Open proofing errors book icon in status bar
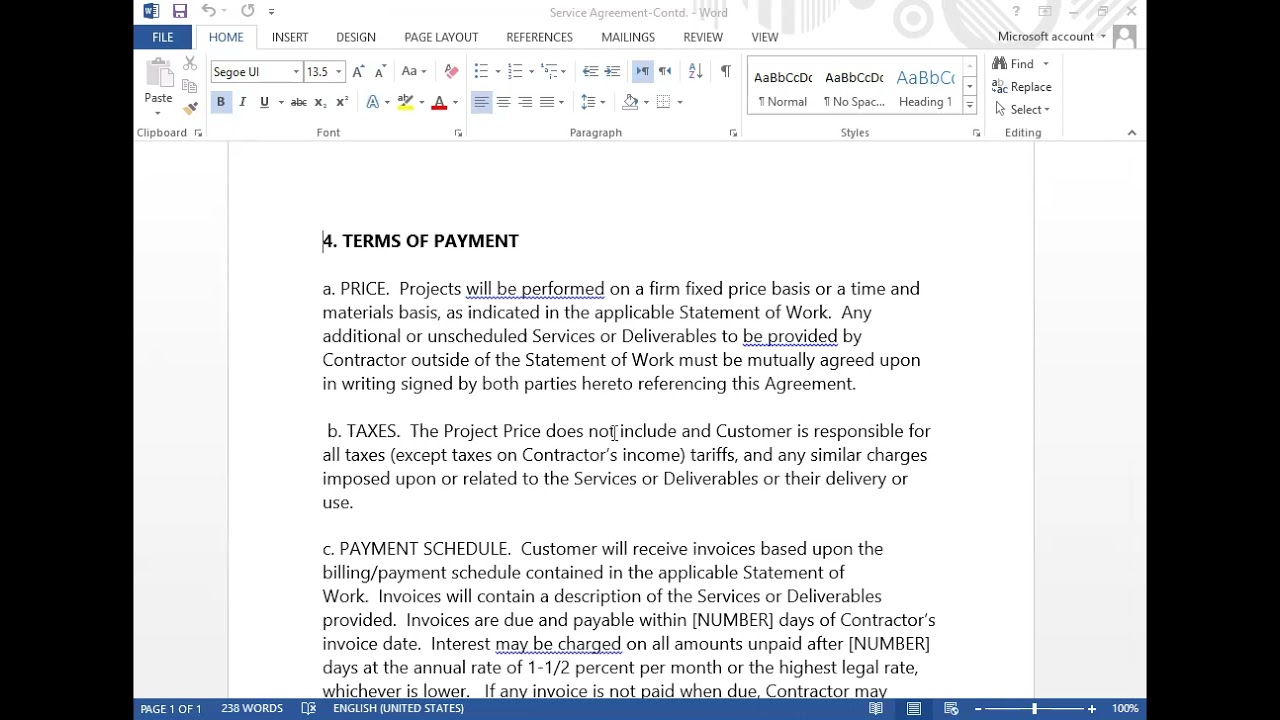 click(x=309, y=708)
